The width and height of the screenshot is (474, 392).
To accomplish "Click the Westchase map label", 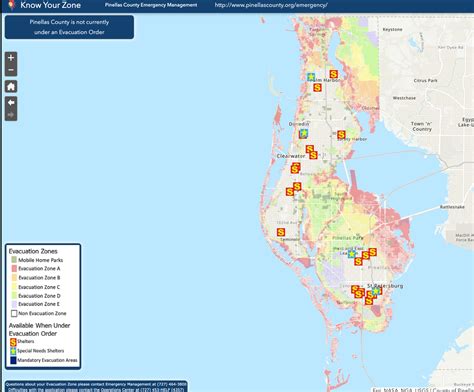I will (404, 98).
